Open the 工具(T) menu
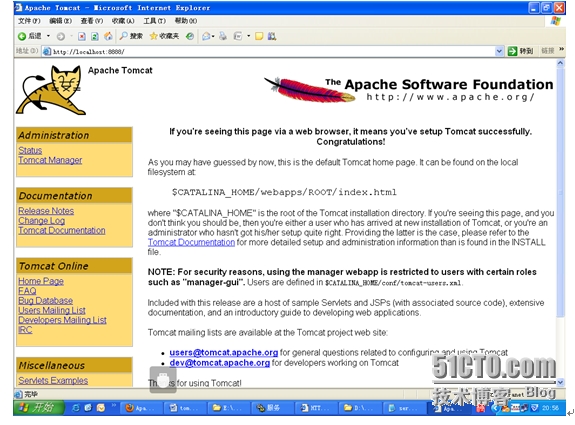 [154, 21]
